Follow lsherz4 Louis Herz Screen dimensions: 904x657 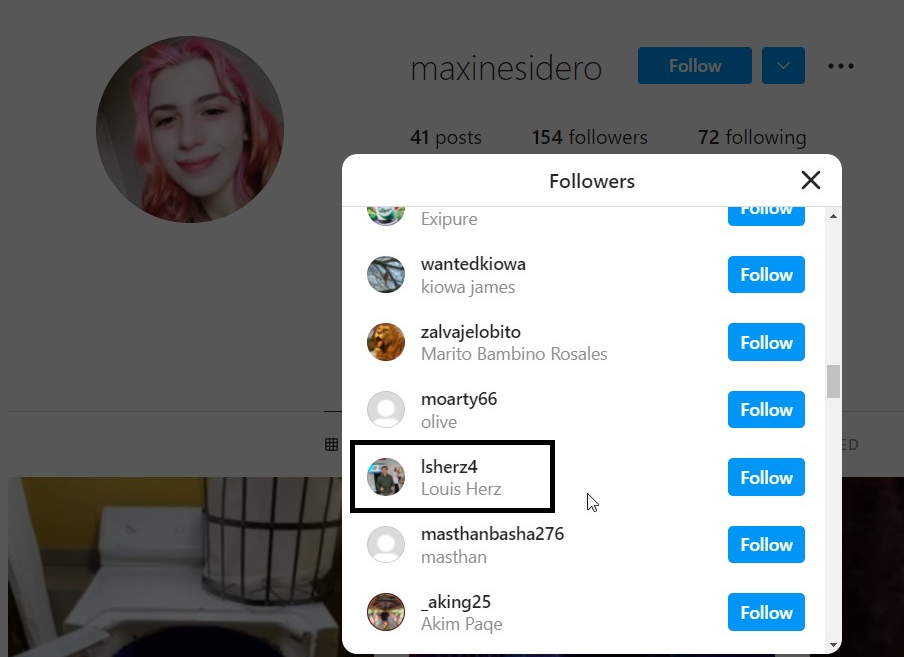pyautogui.click(x=766, y=477)
